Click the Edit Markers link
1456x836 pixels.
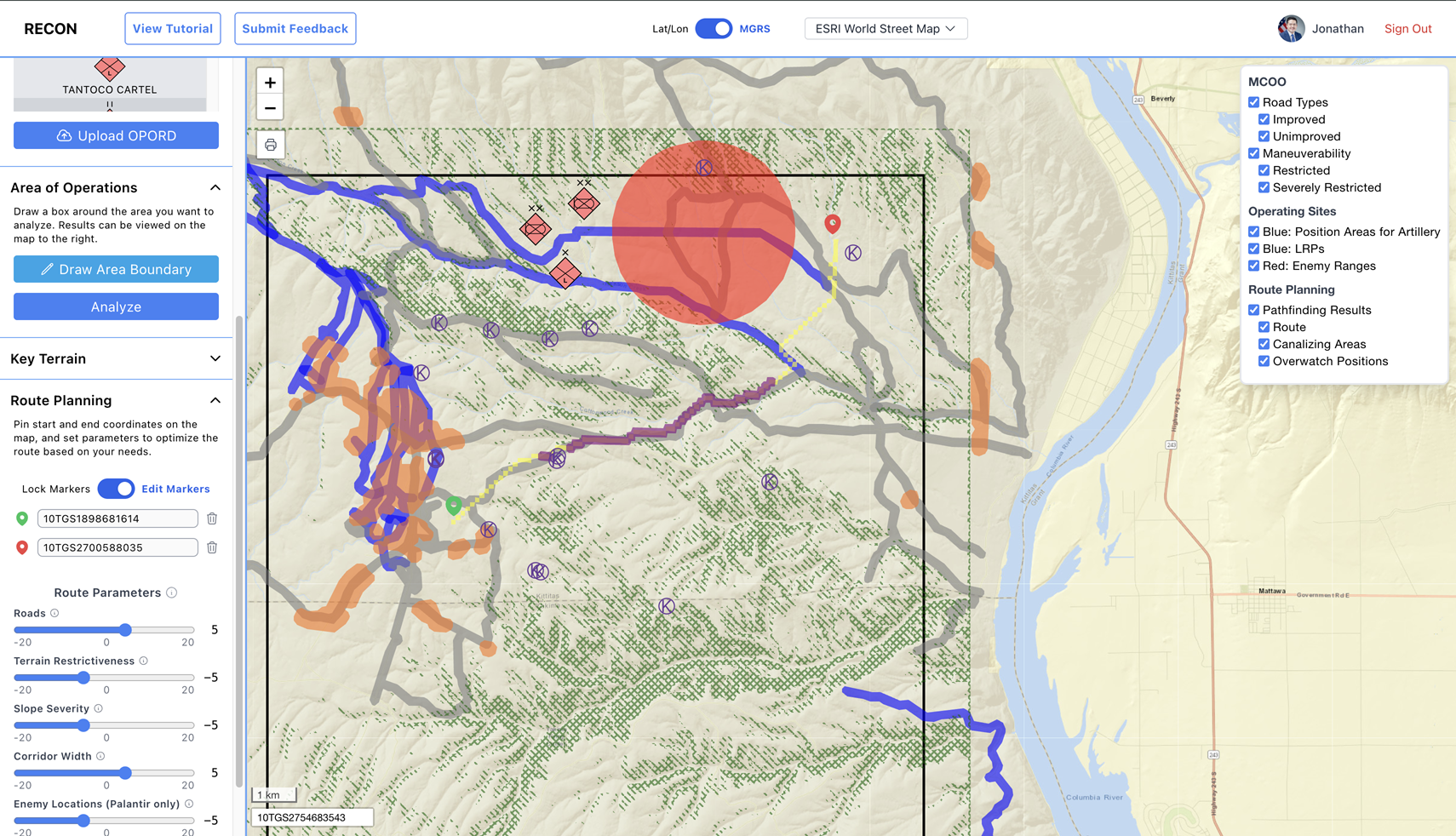[x=175, y=489]
